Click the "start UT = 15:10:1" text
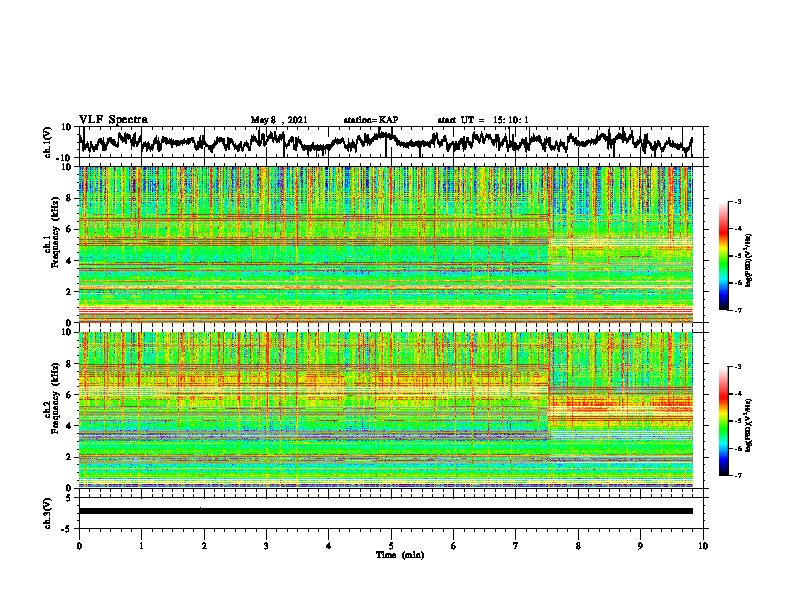Viewport: 792px width, 612px height. (483, 120)
